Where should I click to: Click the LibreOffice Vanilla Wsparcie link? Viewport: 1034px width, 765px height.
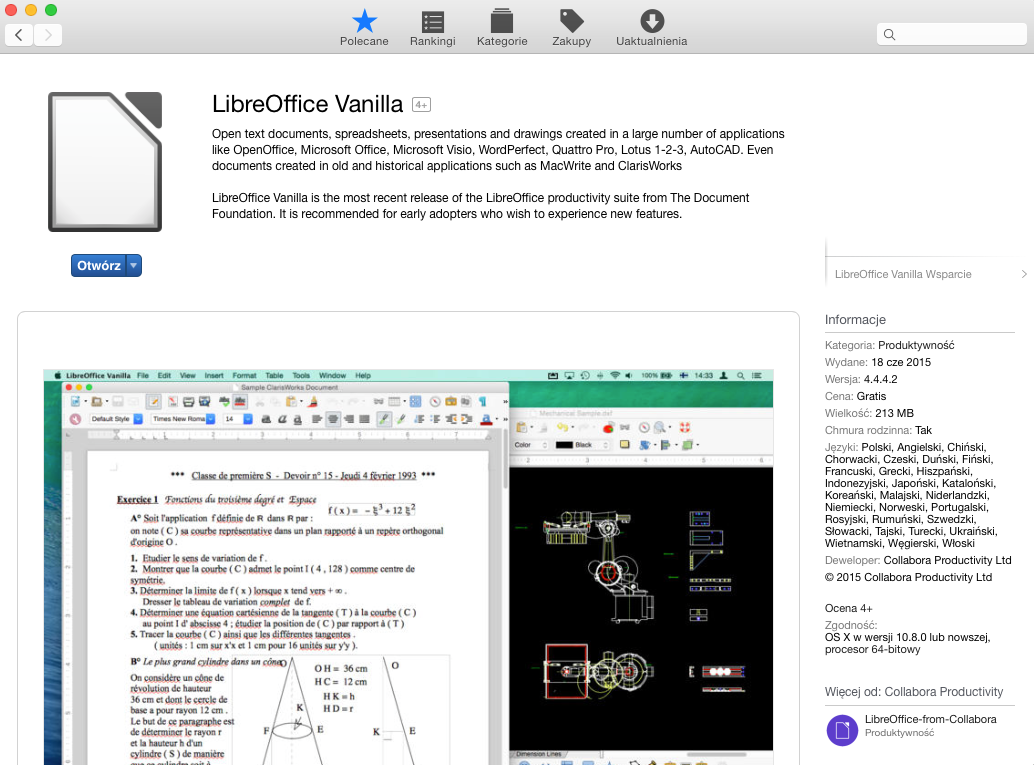click(x=903, y=274)
